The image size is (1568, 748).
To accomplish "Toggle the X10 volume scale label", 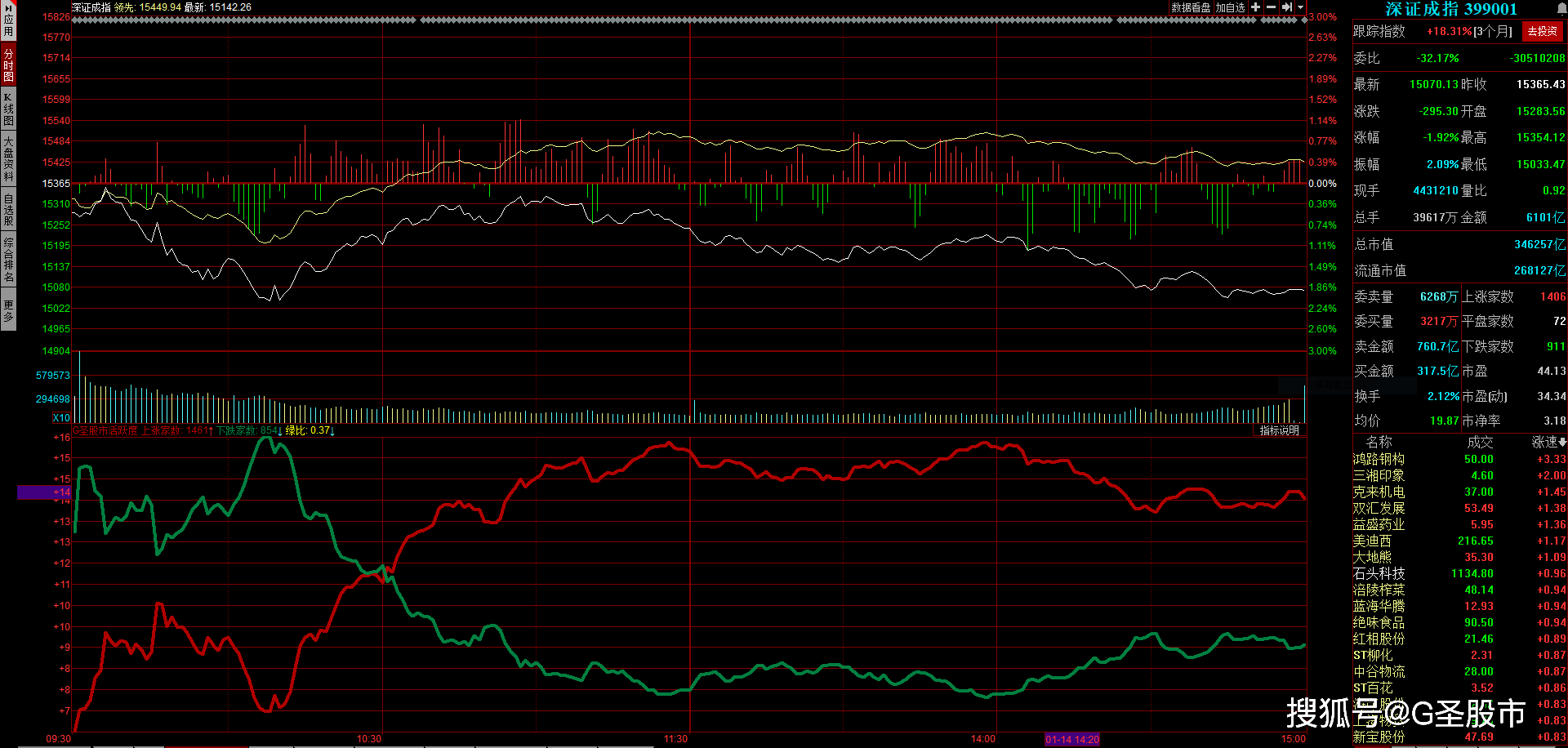I will [61, 418].
